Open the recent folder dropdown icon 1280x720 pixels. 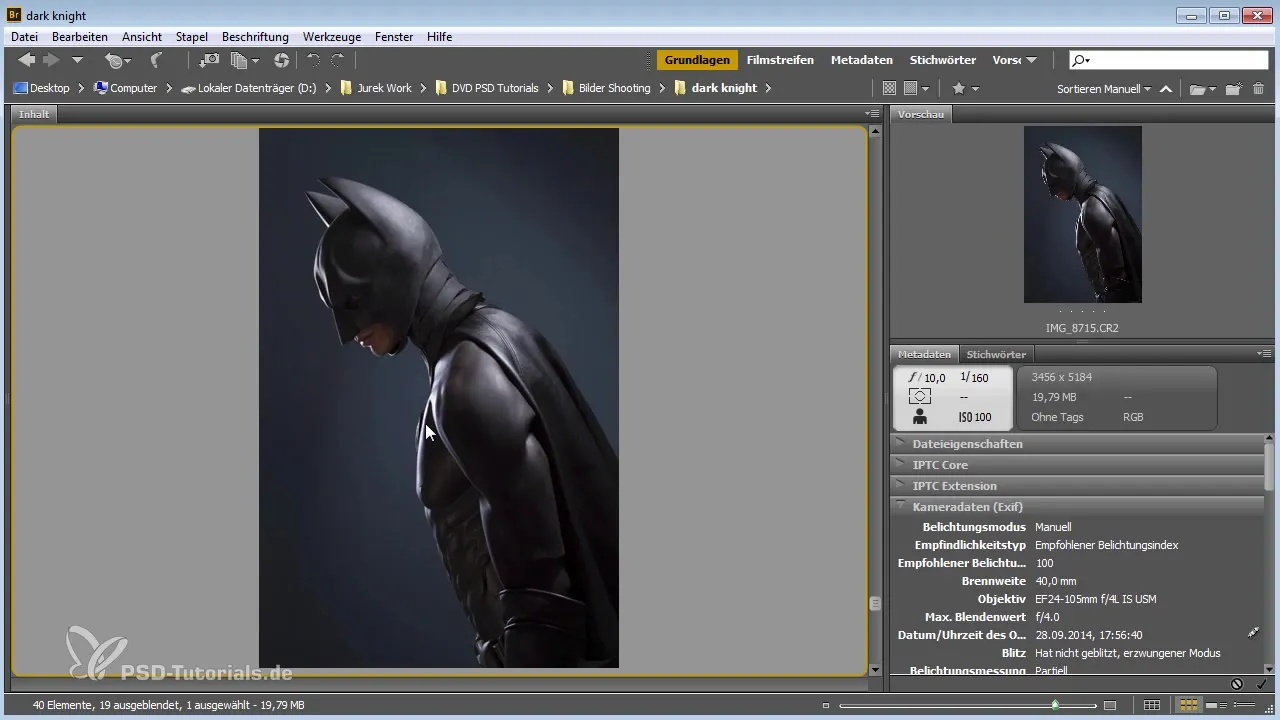pos(1202,88)
